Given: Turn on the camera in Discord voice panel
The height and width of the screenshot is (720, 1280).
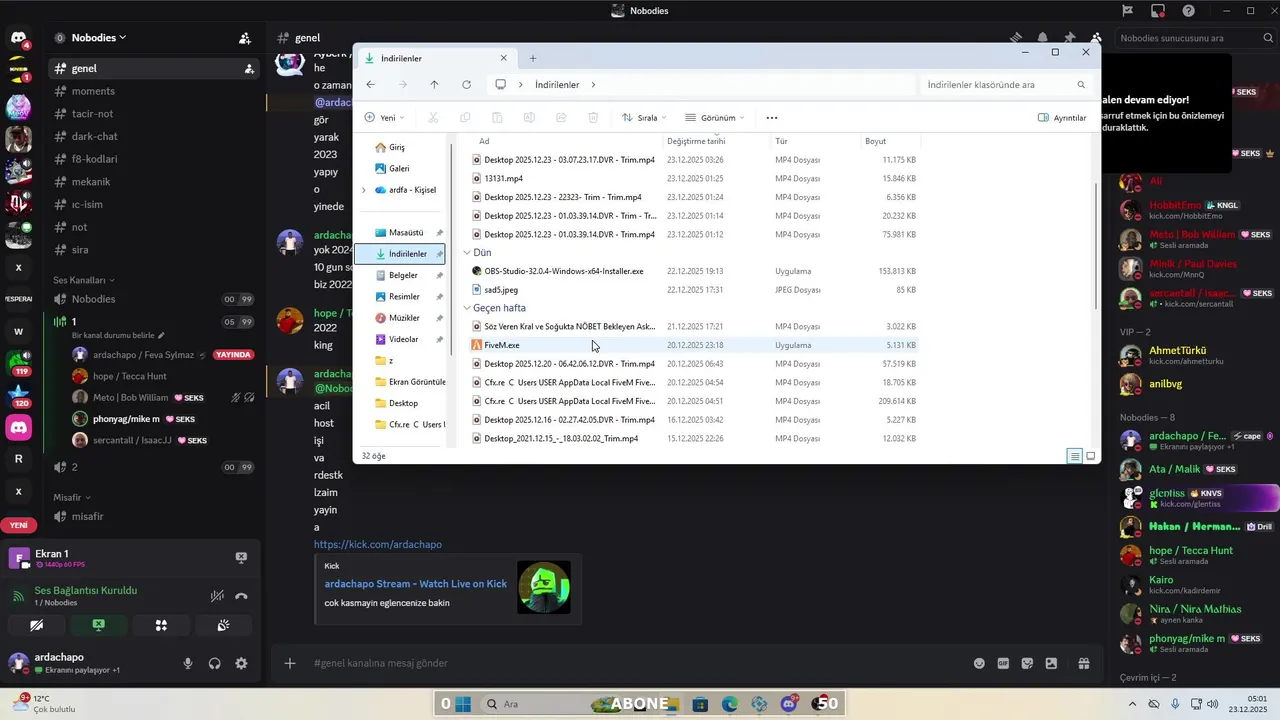Looking at the screenshot, I should [37, 625].
